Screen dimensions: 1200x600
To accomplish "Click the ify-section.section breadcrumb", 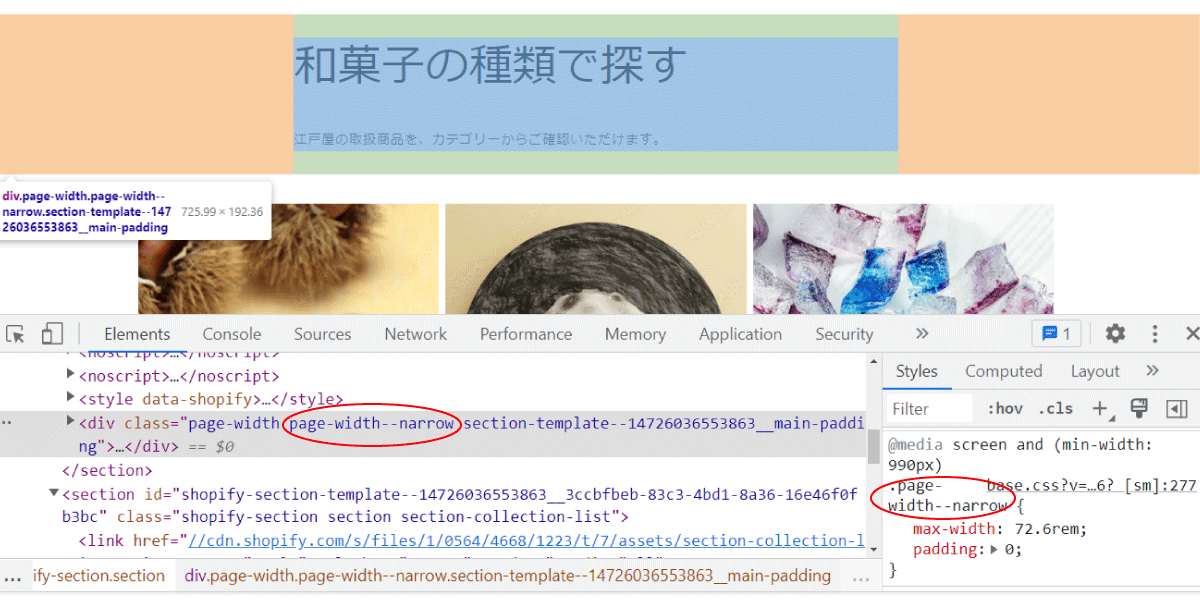I will pos(98,576).
